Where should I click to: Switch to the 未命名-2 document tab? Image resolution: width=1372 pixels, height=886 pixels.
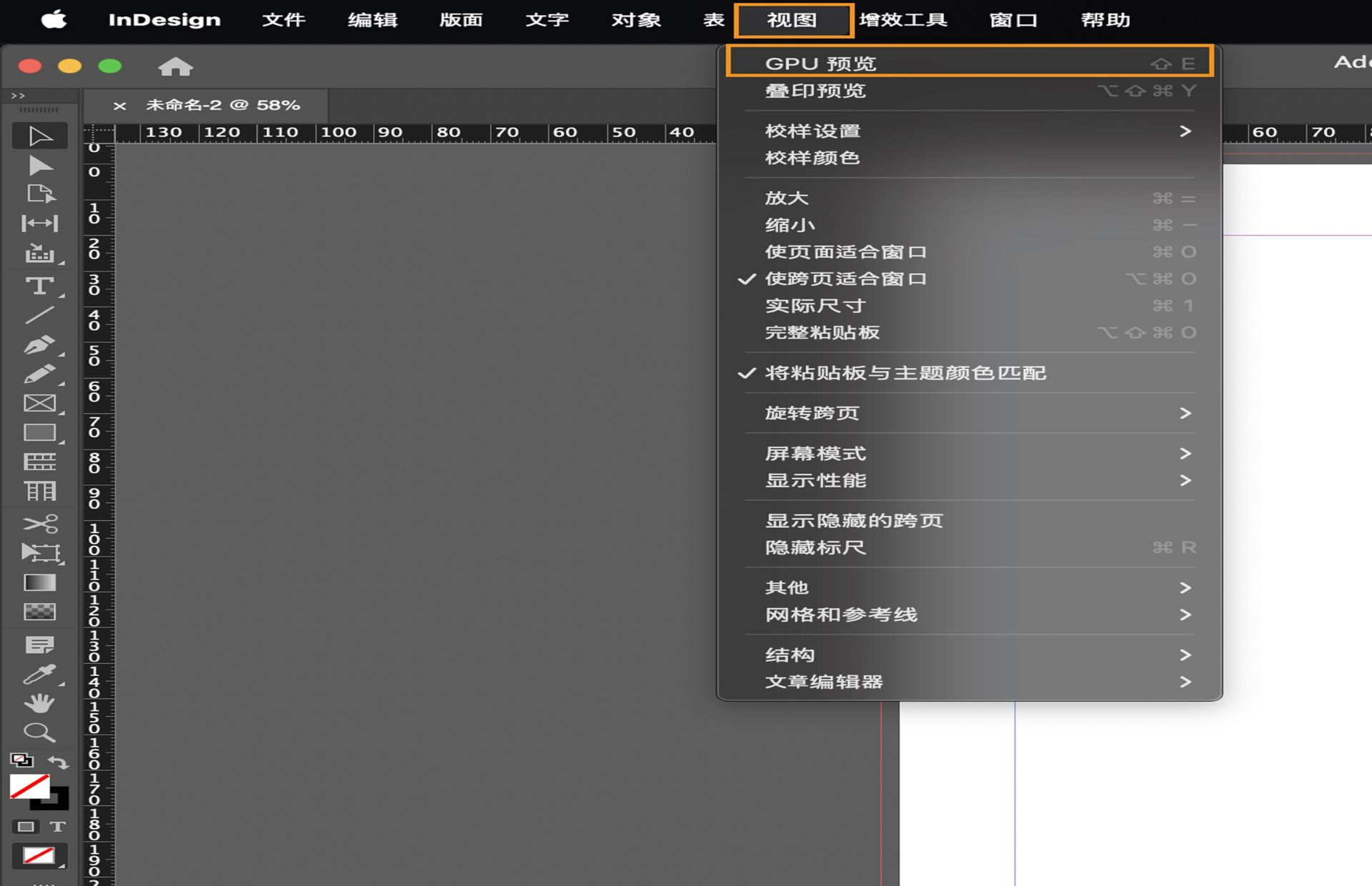point(222,105)
